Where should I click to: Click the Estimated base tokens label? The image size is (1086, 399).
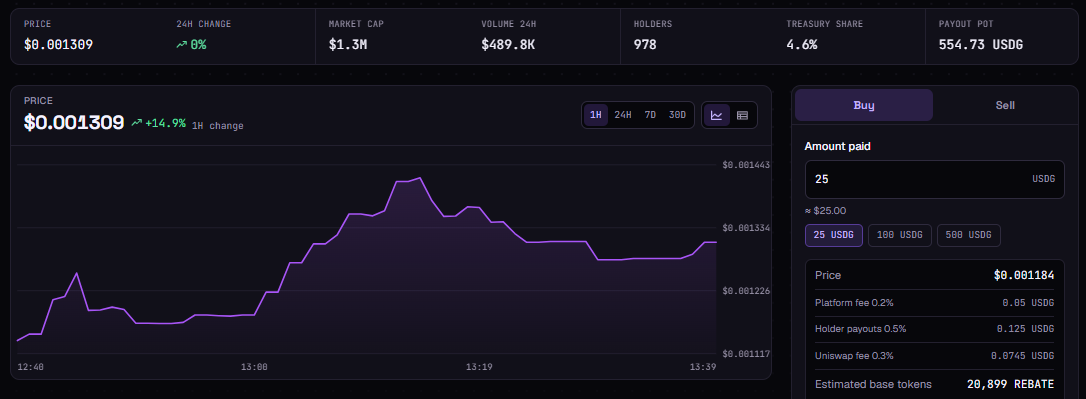873,384
